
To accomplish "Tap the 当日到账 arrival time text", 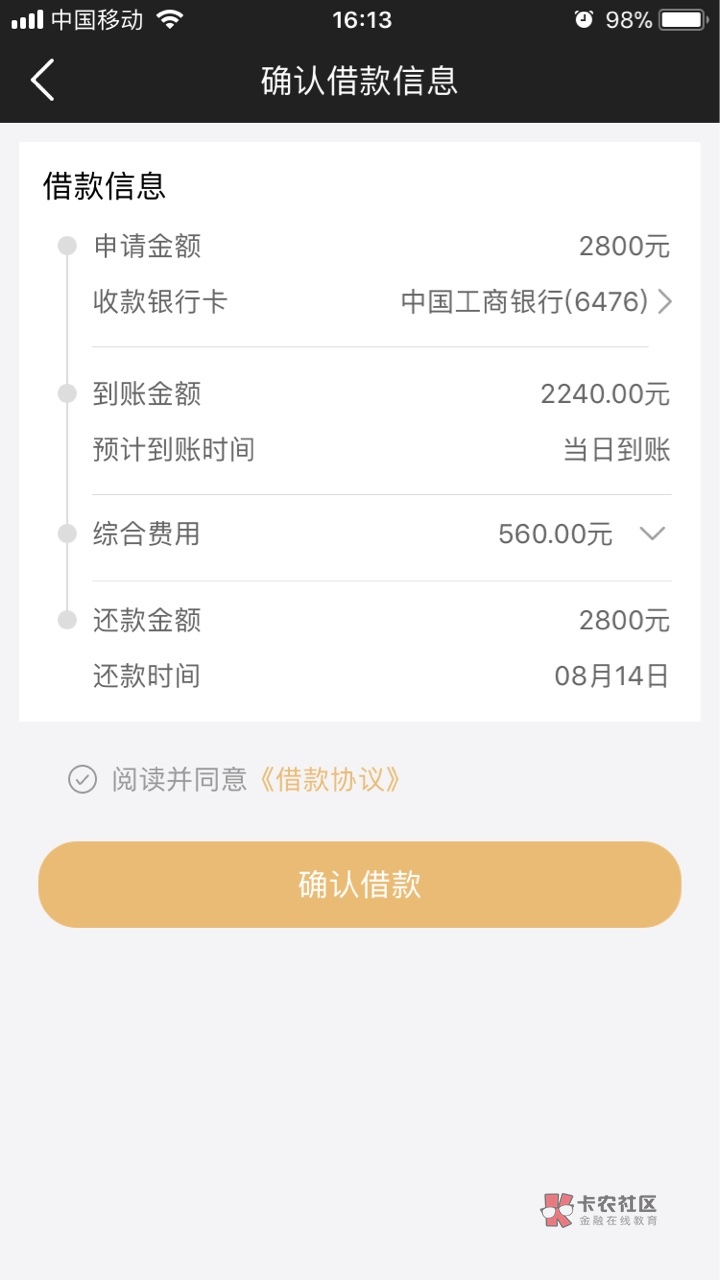I will [x=617, y=450].
